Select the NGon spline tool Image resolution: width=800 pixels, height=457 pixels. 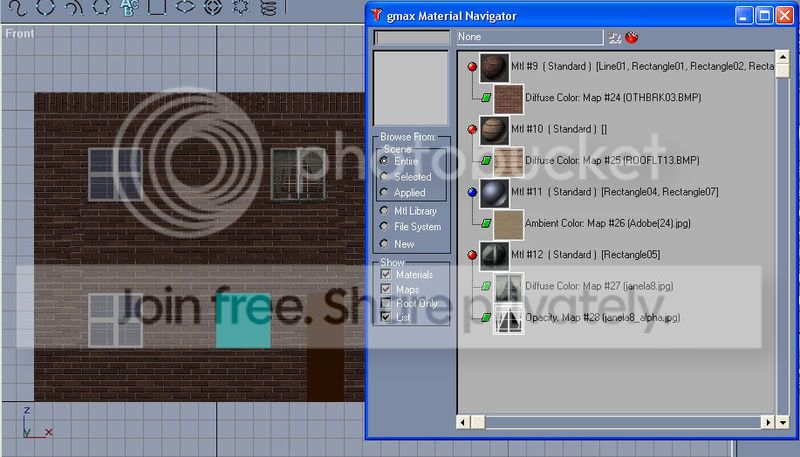tap(101, 7)
